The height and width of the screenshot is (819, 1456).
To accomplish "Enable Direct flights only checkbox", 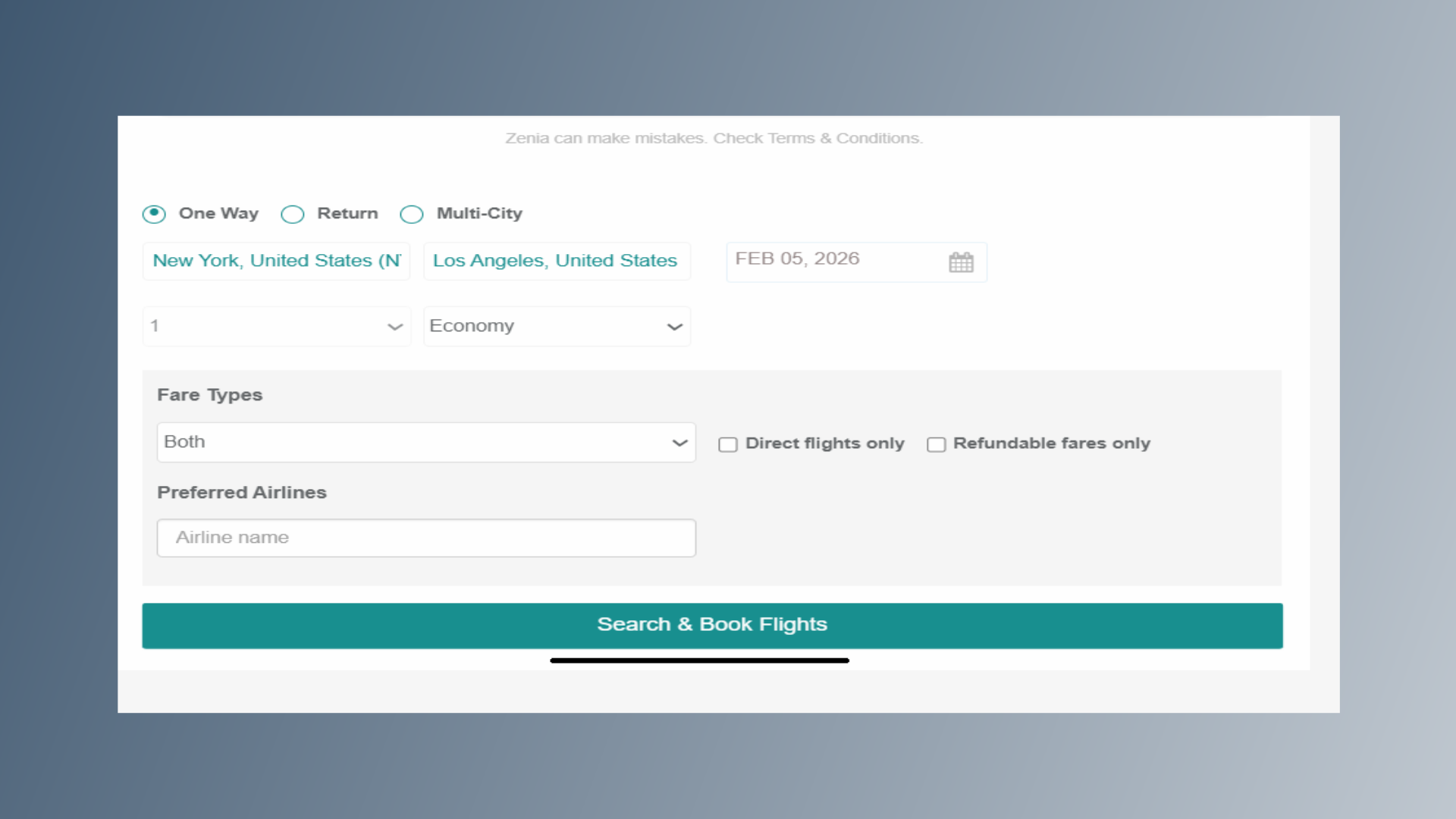I will [x=728, y=444].
